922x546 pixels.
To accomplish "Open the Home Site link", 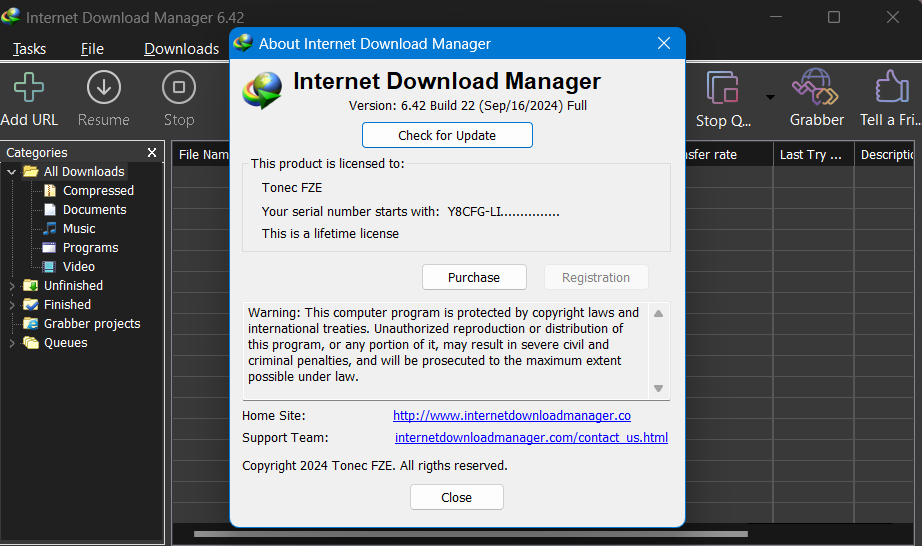I will [x=512, y=416].
